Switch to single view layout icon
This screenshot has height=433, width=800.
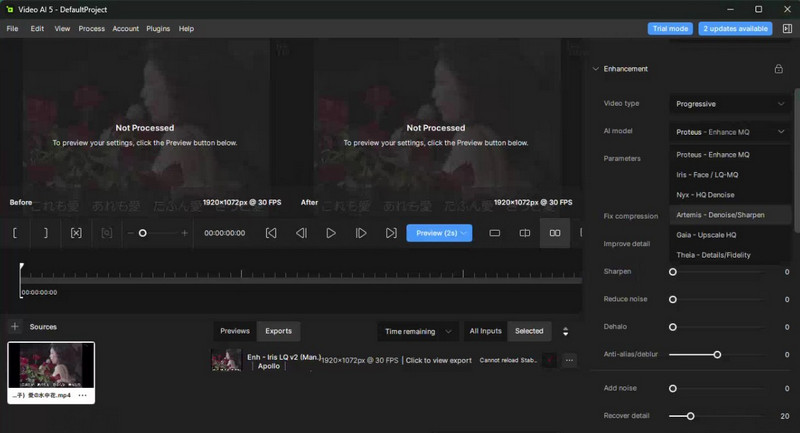point(494,233)
